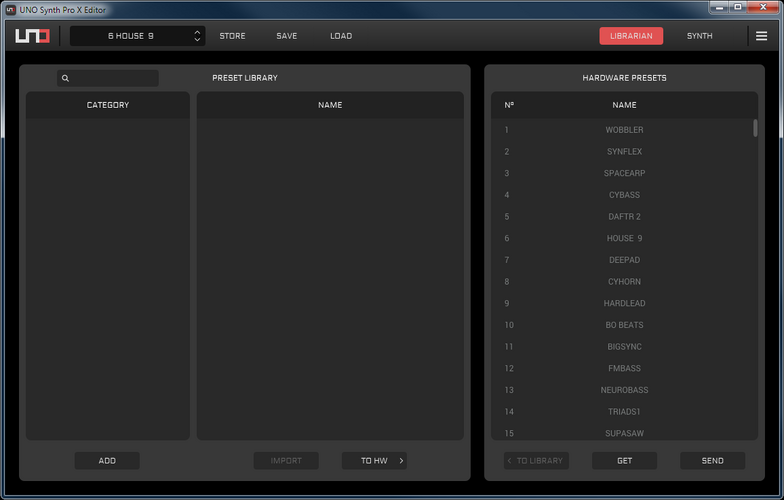This screenshot has width=784, height=500.
Task: Focus the preset library search field
Action: point(108,78)
